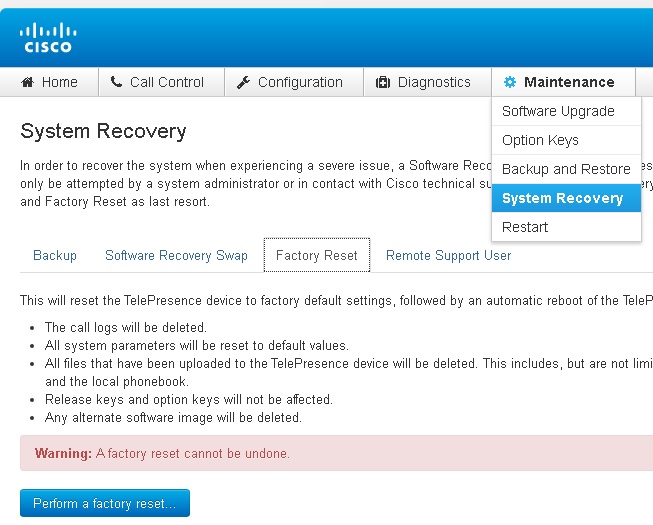Click 'Release keys and option keys' bullet

coord(189,400)
